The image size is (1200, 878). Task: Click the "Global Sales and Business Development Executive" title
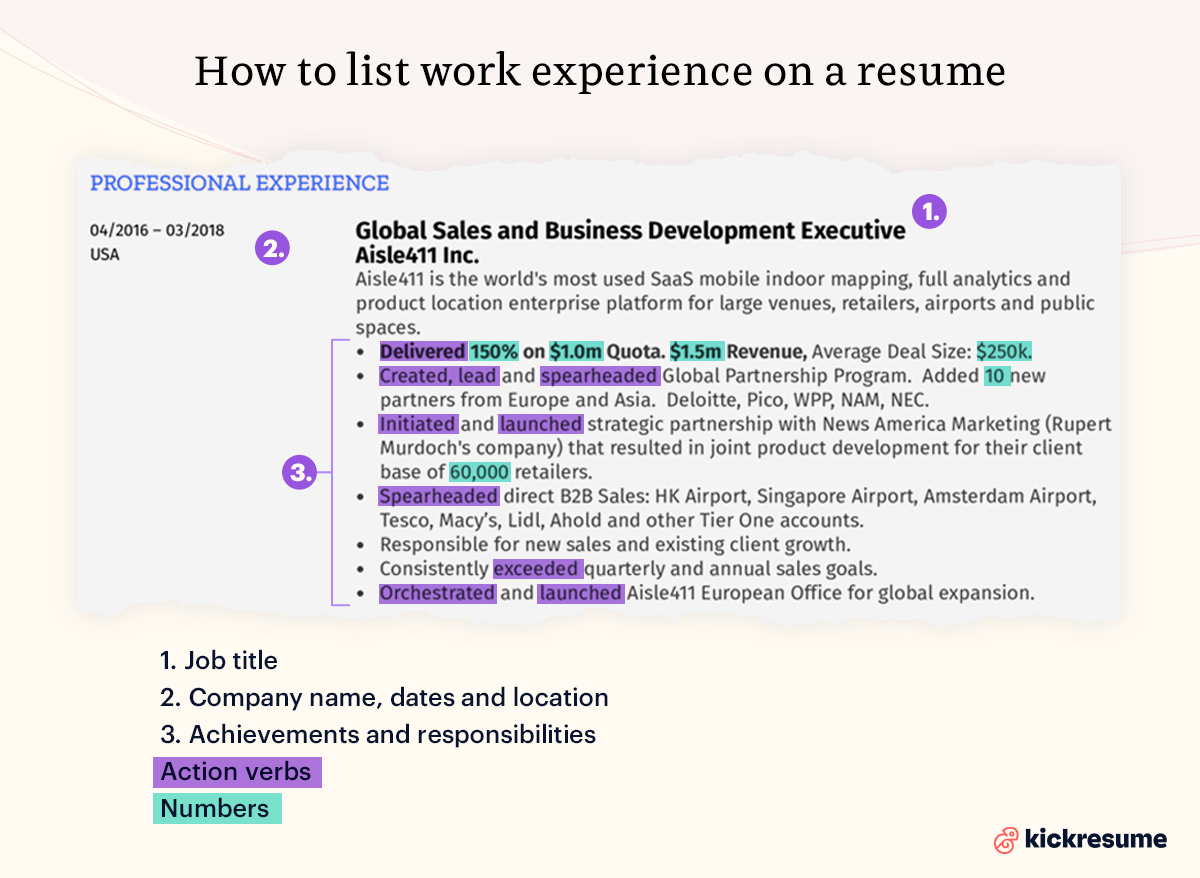click(x=630, y=231)
